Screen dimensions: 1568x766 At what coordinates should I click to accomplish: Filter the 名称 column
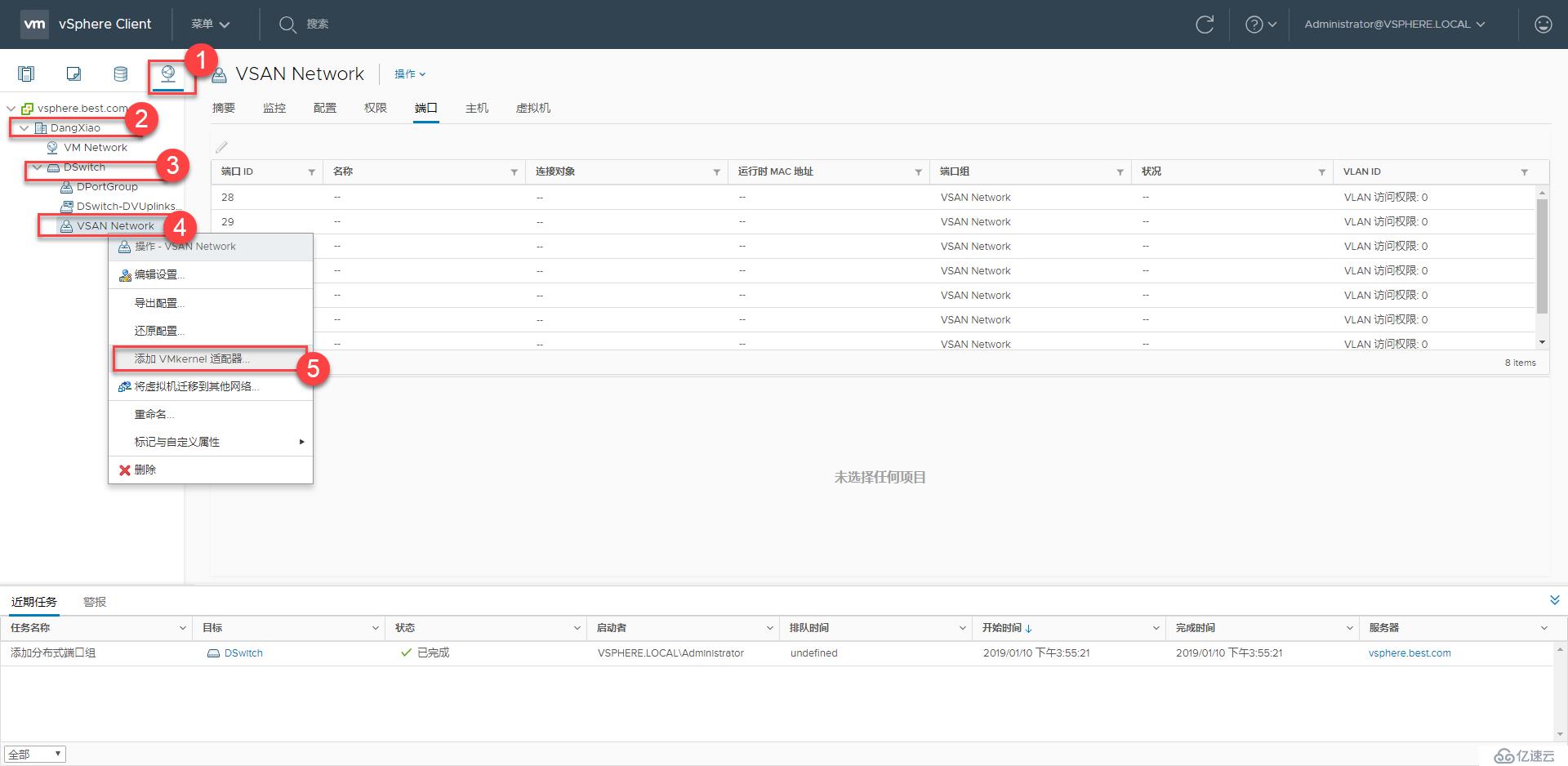pyautogui.click(x=514, y=171)
